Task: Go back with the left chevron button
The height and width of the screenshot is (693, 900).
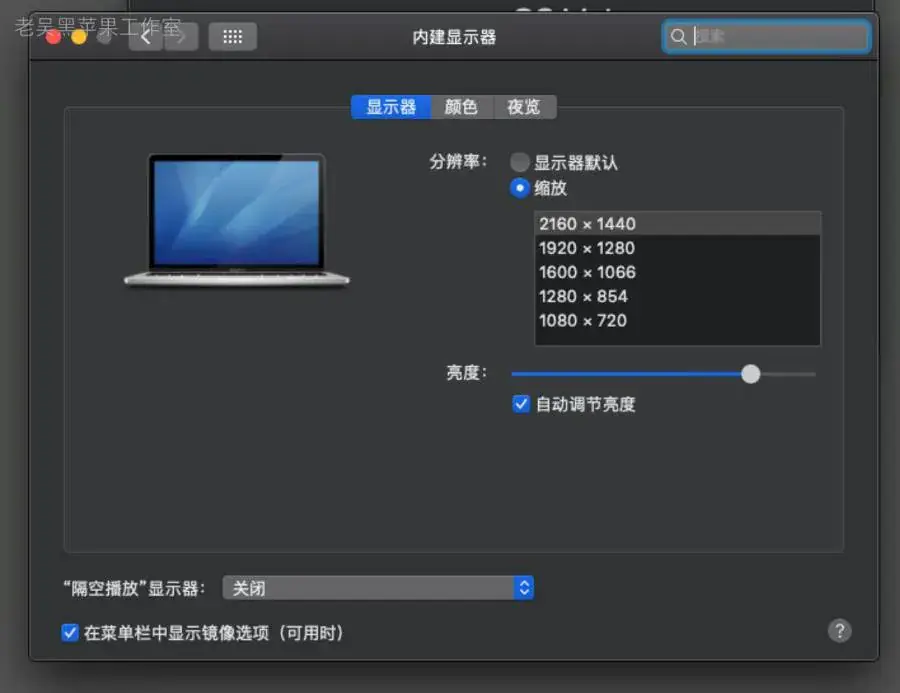Action: [x=145, y=37]
